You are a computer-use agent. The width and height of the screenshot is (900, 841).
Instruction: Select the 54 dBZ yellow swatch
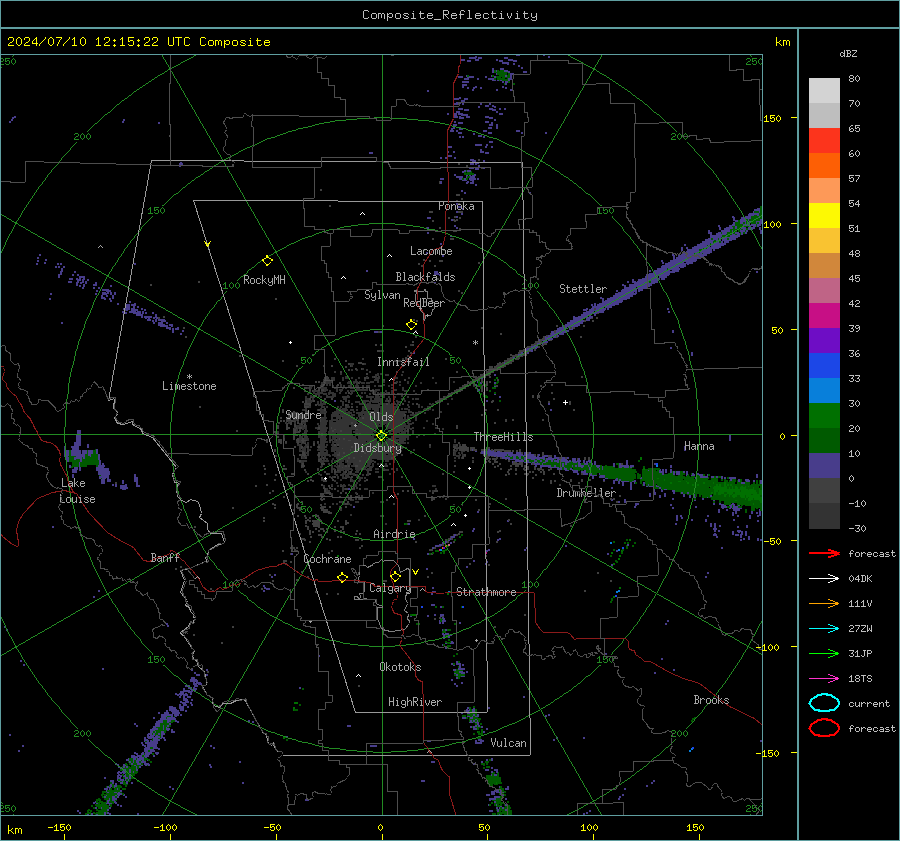click(x=824, y=215)
